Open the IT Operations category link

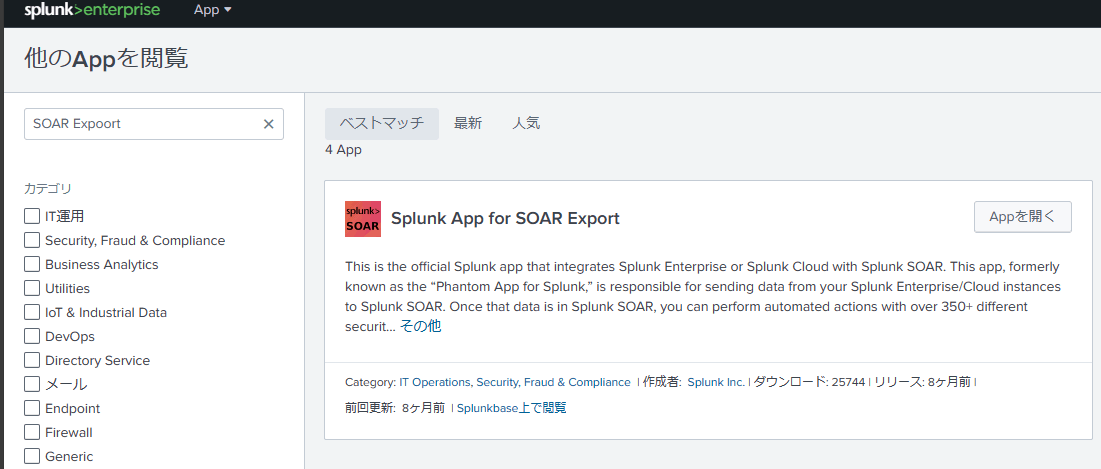[434, 383]
